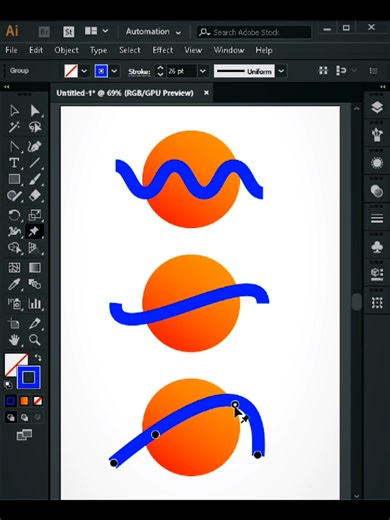Select the Rectangle tool
This screenshot has width=390, height=520.
point(14,179)
